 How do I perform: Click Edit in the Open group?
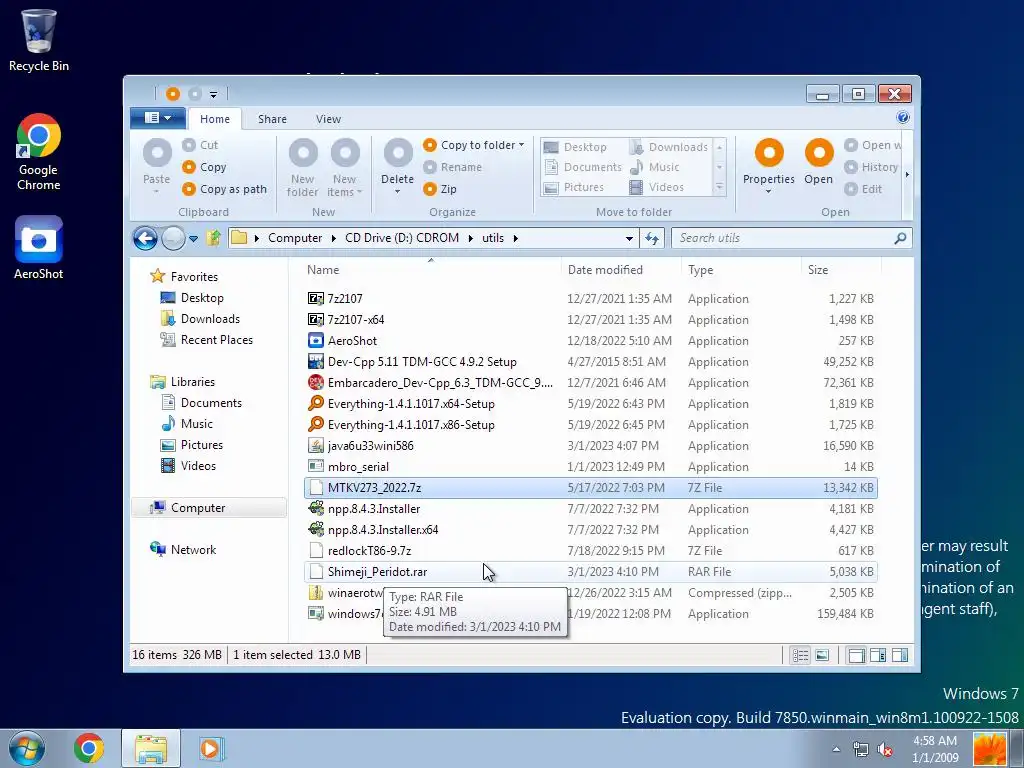(x=863, y=189)
